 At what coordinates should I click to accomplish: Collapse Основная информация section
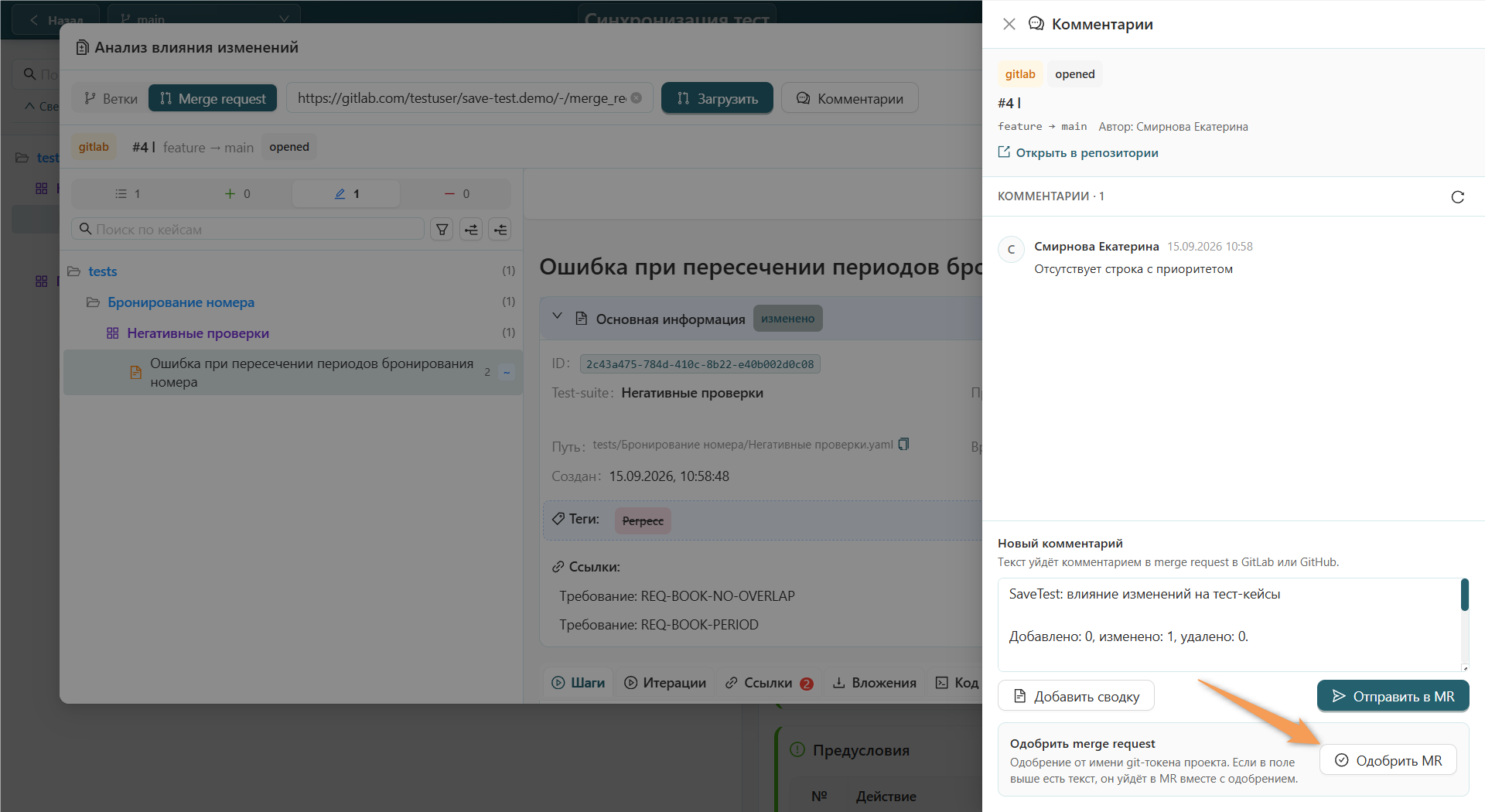pos(557,316)
